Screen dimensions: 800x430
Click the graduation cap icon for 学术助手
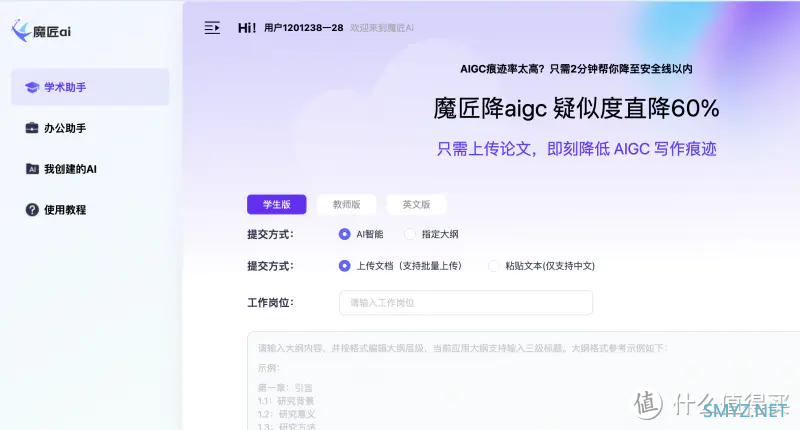click(32, 87)
